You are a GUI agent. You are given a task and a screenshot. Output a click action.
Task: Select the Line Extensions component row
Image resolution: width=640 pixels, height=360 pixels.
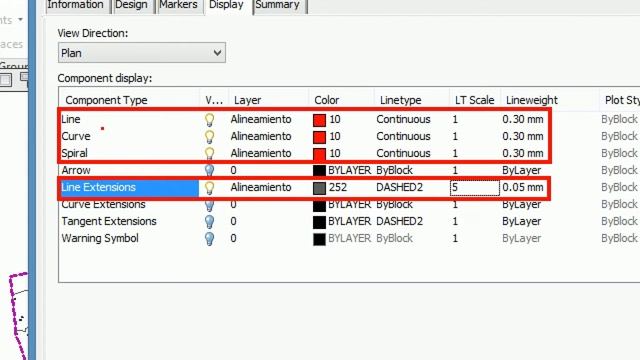98,187
